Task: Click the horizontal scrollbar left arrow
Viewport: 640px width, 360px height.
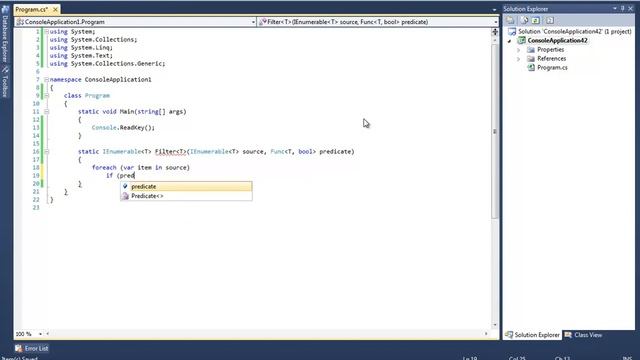Action: click(48, 334)
